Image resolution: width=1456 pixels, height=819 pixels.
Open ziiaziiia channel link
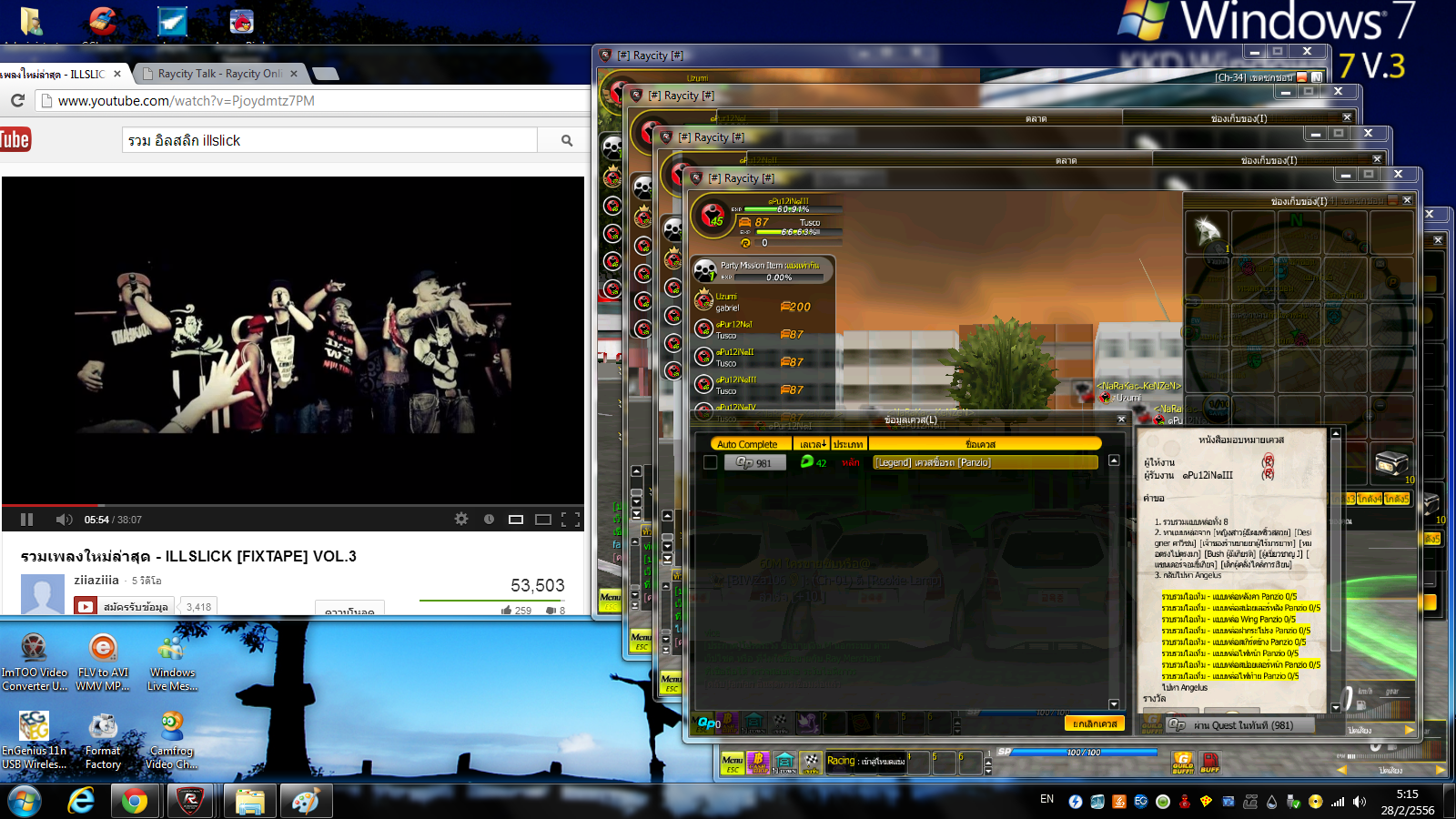tap(96, 580)
